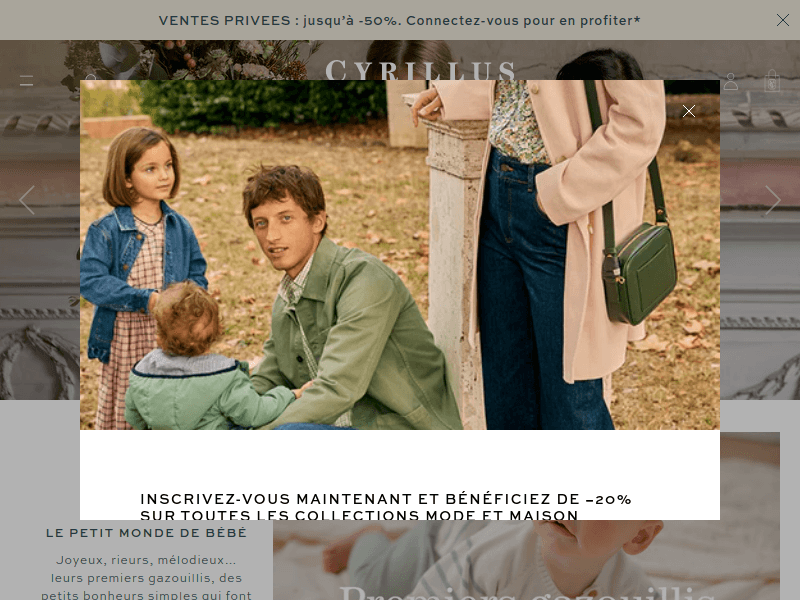Open the user account icon
The height and width of the screenshot is (600, 800).
[x=731, y=81]
